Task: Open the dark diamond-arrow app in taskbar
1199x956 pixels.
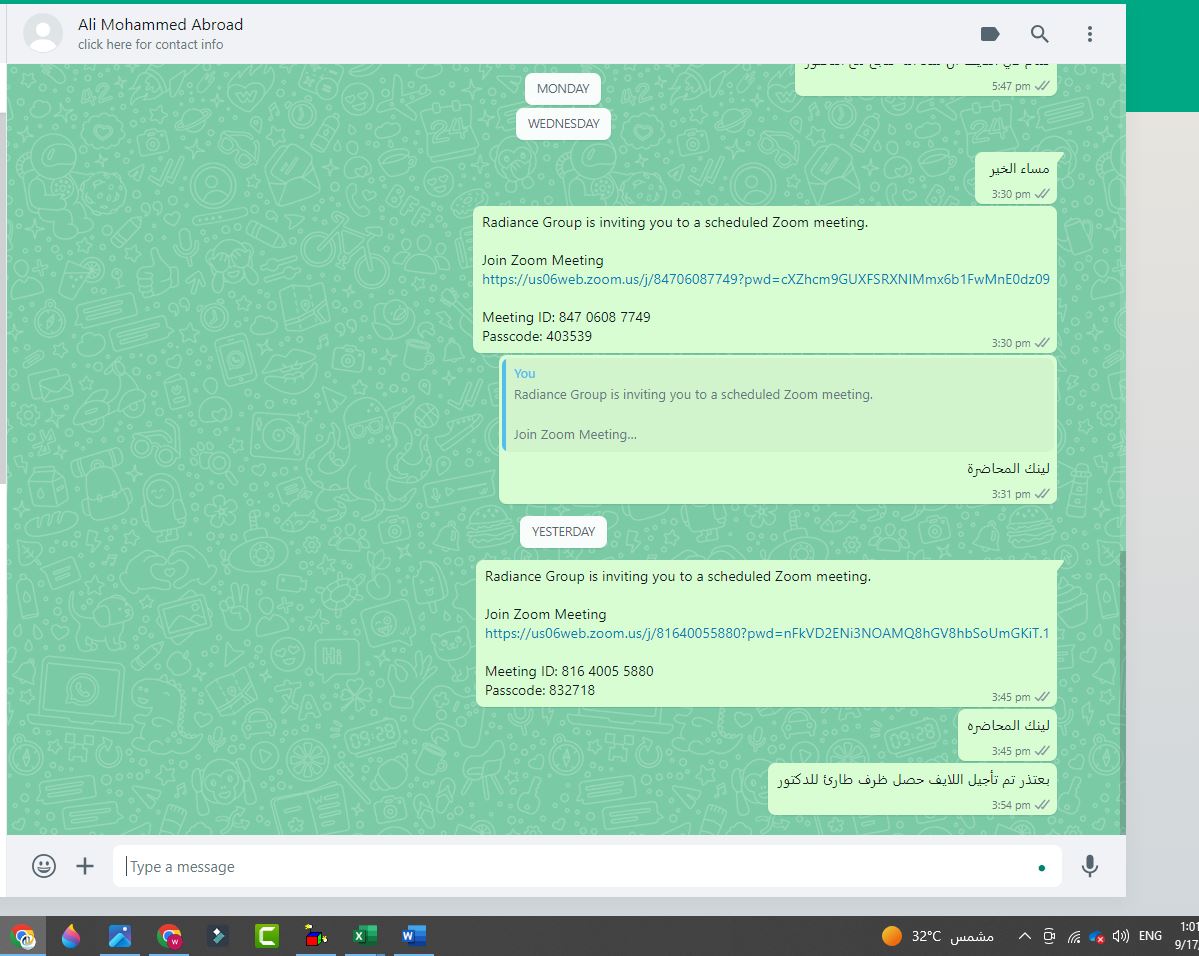Action: [218, 936]
